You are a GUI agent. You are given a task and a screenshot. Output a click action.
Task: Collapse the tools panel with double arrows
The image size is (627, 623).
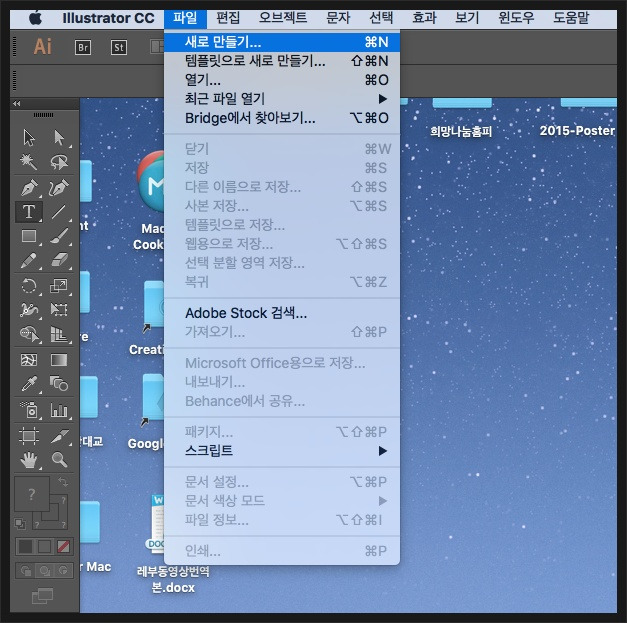tap(16, 103)
